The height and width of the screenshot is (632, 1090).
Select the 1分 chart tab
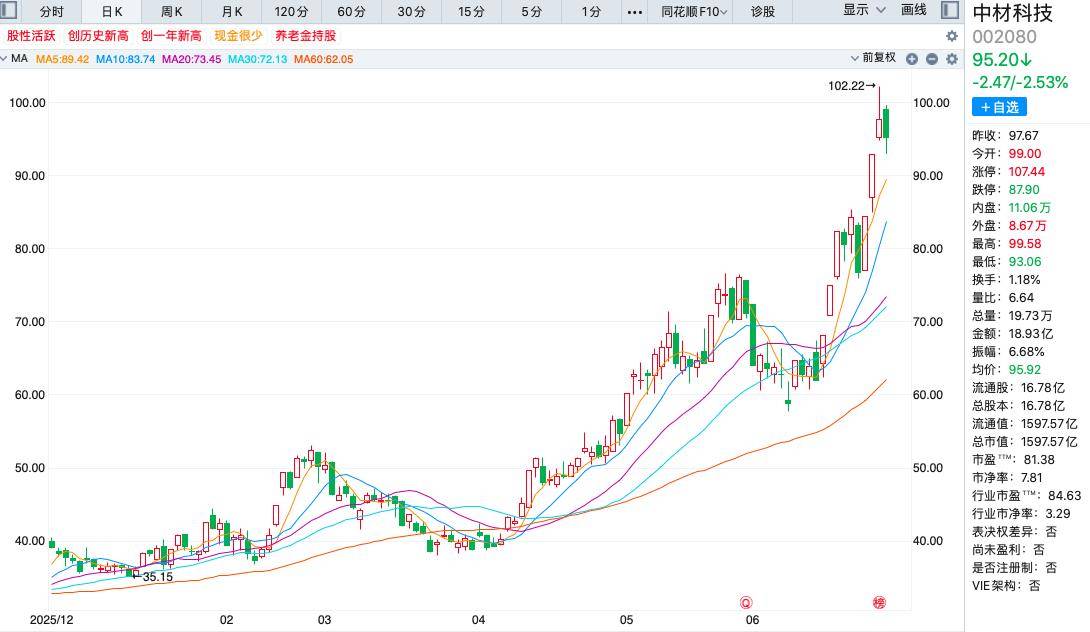pos(592,12)
